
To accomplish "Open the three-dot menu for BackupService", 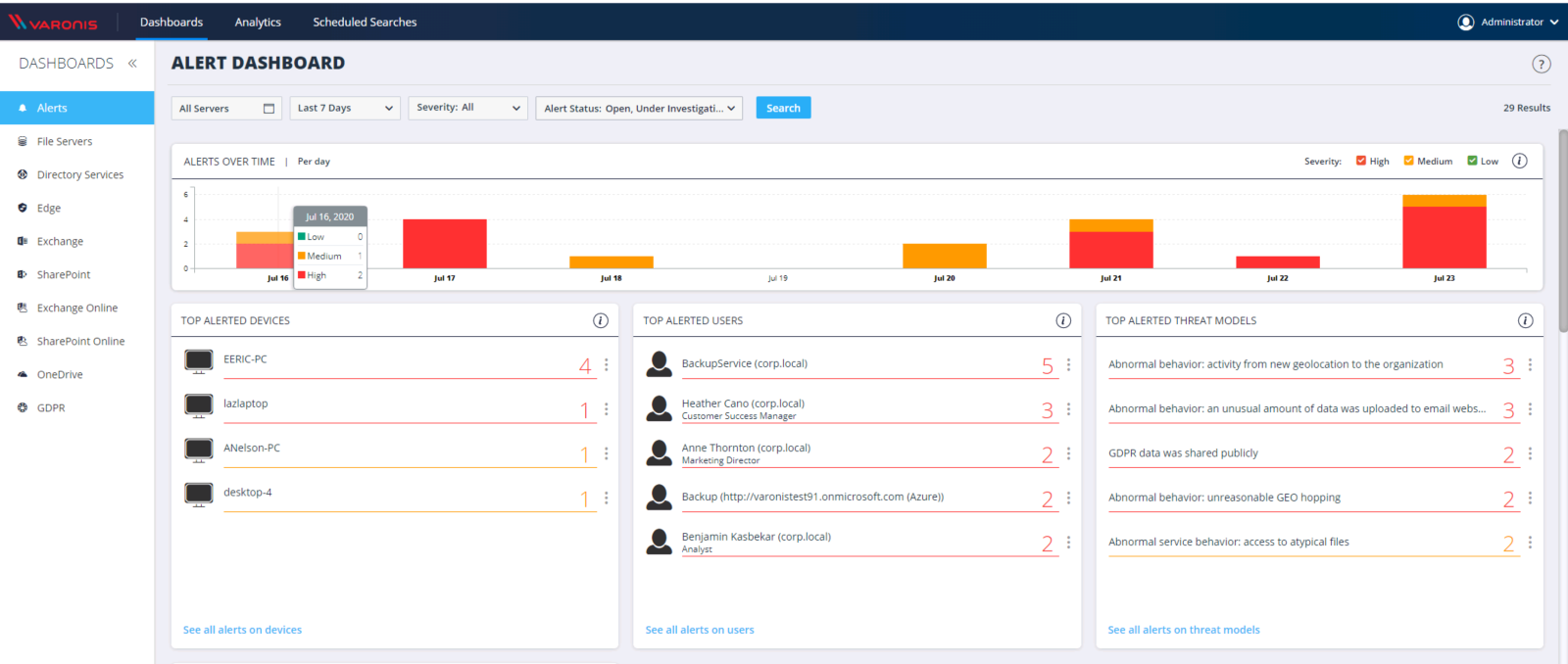I will tap(1068, 364).
